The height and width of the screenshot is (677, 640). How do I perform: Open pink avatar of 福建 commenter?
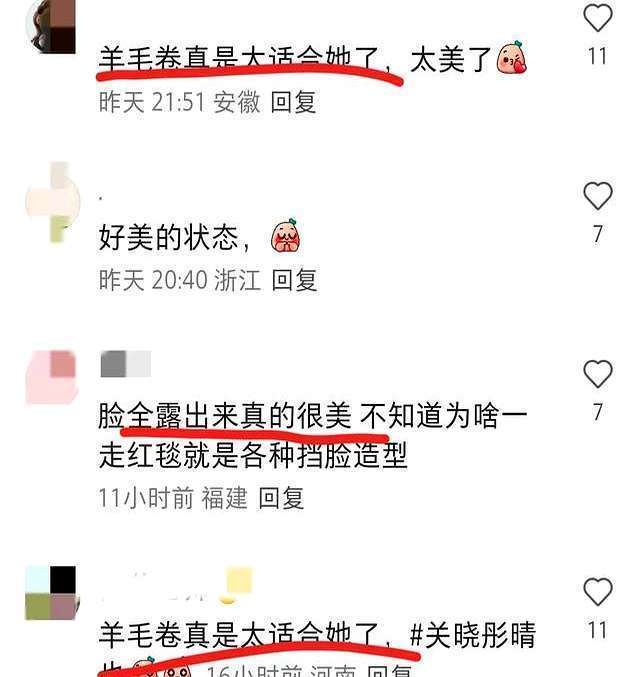pos(51,377)
